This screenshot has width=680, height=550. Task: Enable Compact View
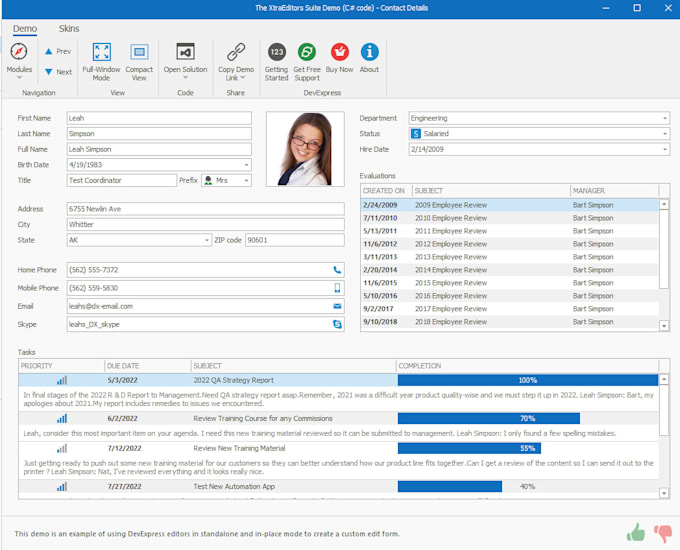[x=139, y=52]
